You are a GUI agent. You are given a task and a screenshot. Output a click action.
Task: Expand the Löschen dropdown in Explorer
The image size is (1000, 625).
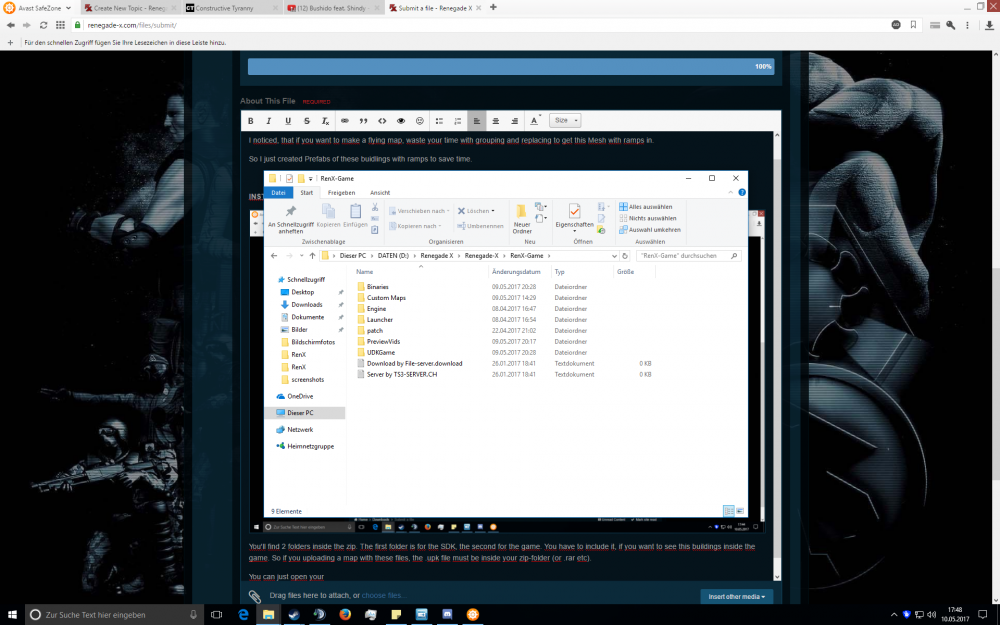(x=476, y=211)
